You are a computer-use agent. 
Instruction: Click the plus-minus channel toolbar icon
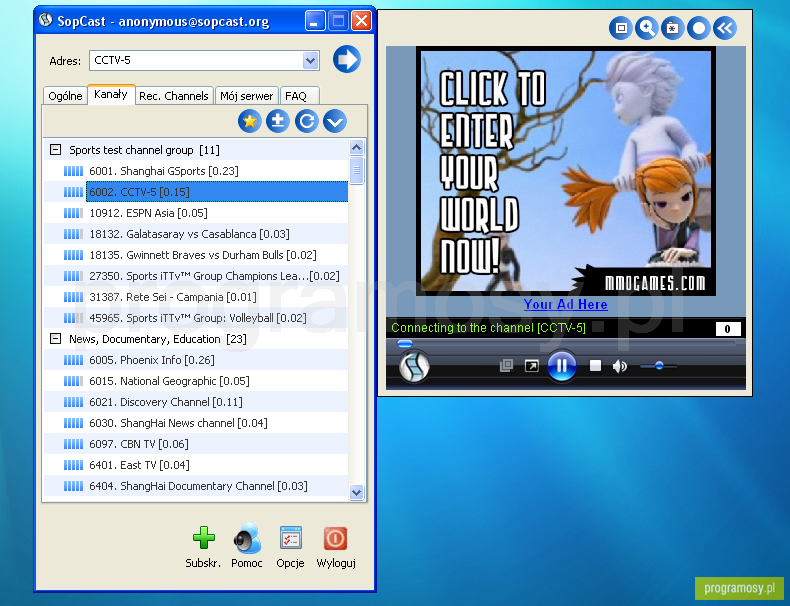coord(278,121)
